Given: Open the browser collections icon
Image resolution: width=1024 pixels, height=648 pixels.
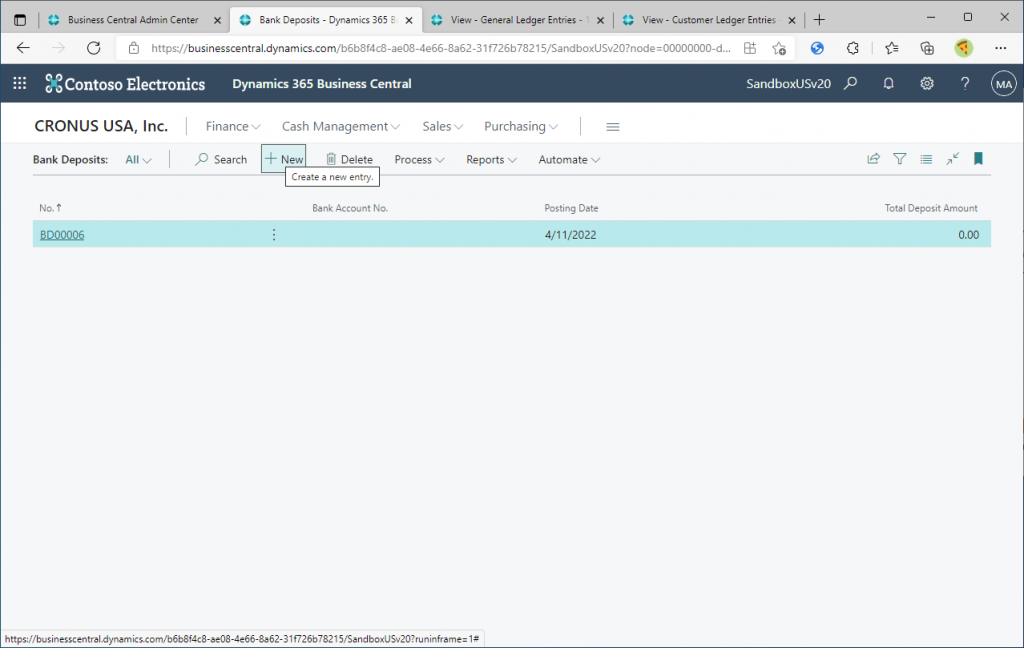Looking at the screenshot, I should pos(927,48).
